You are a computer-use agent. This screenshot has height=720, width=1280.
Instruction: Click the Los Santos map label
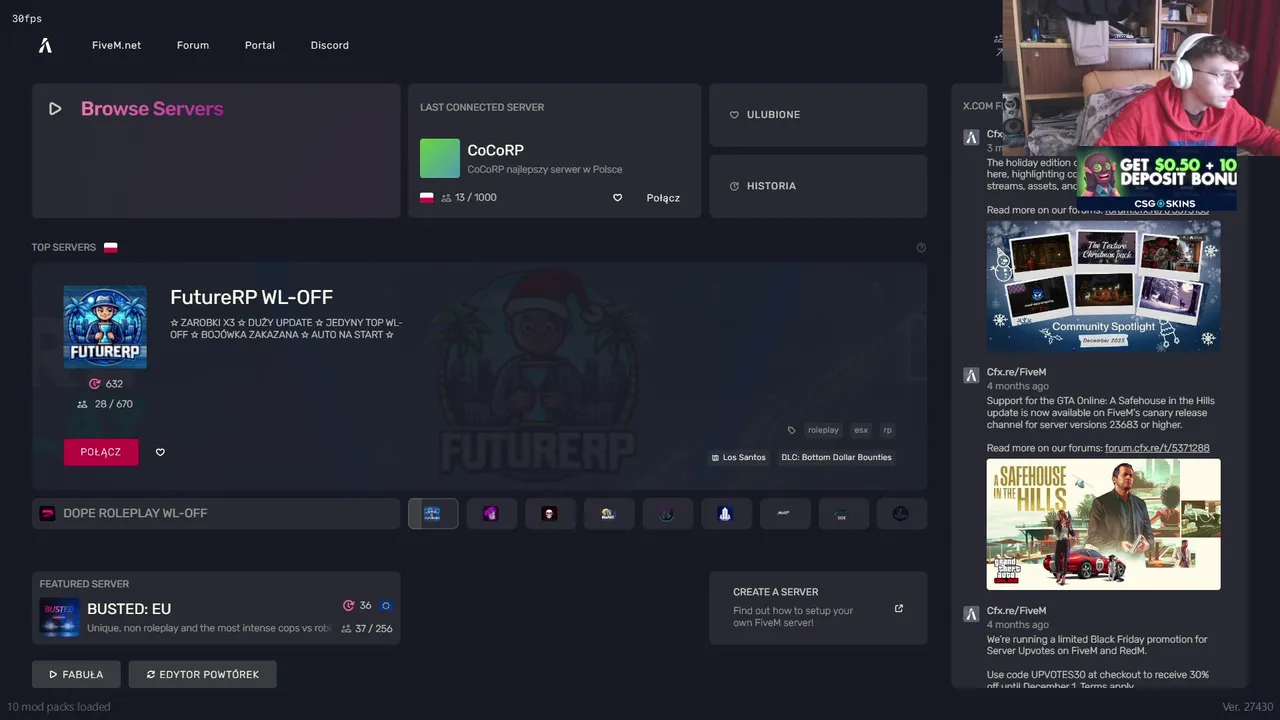[738, 457]
